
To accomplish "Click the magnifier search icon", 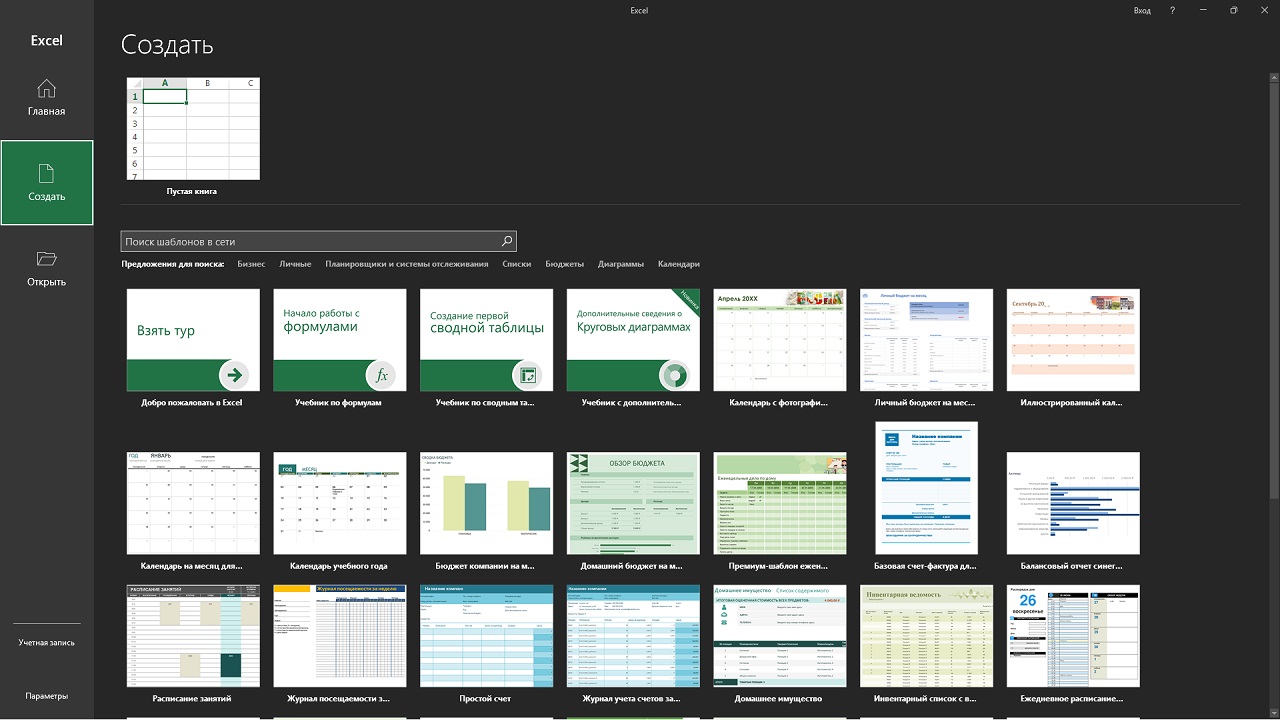I will (x=507, y=241).
